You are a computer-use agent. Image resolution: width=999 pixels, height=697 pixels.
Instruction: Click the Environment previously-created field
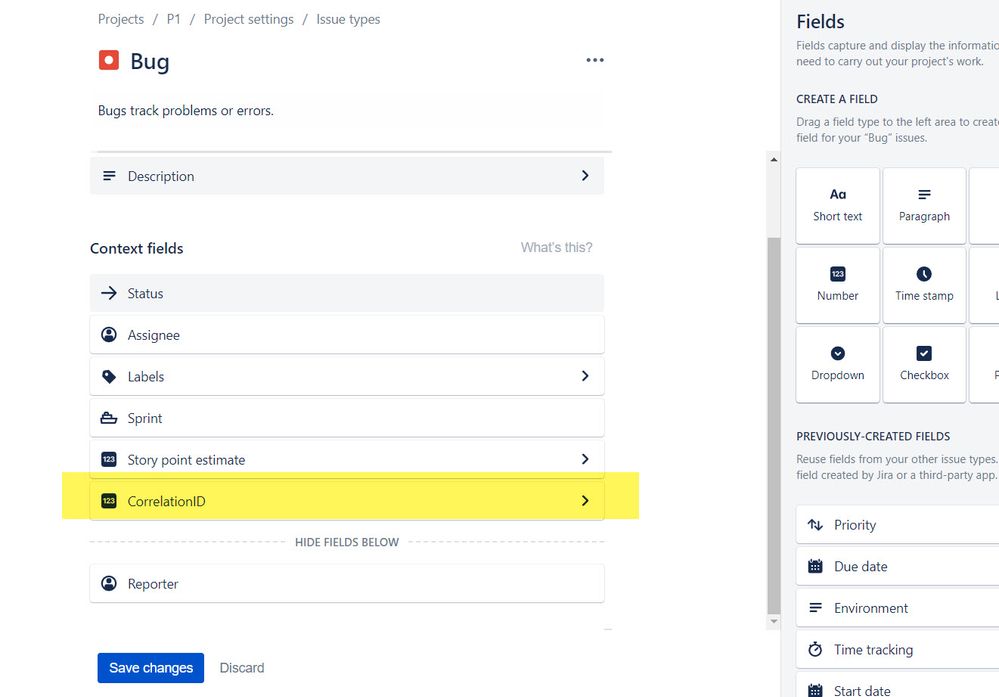pos(897,608)
